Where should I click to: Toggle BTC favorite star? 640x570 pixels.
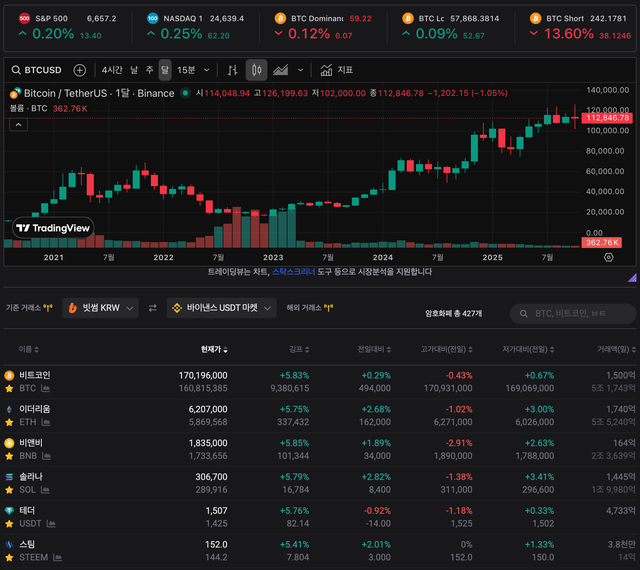point(9,388)
